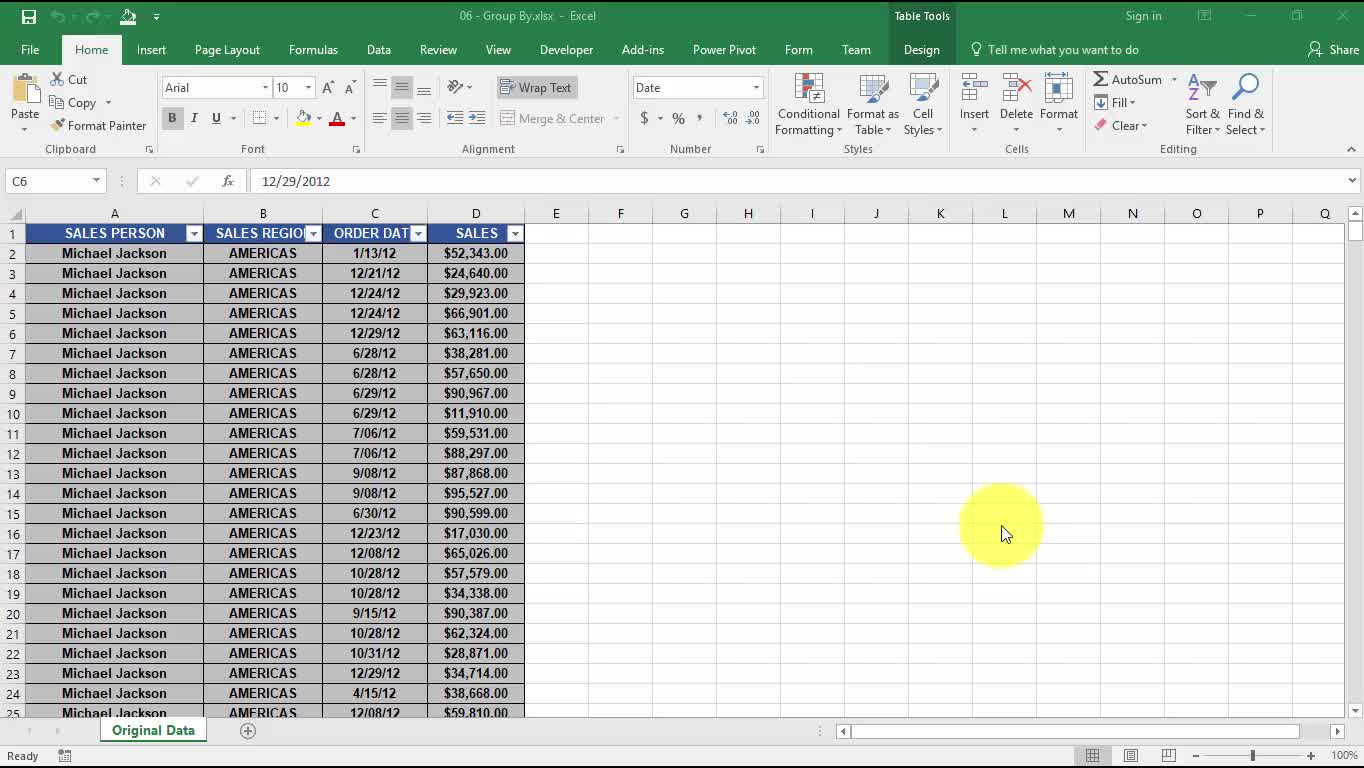Toggle Wrap Text for selected cells

[x=536, y=88]
